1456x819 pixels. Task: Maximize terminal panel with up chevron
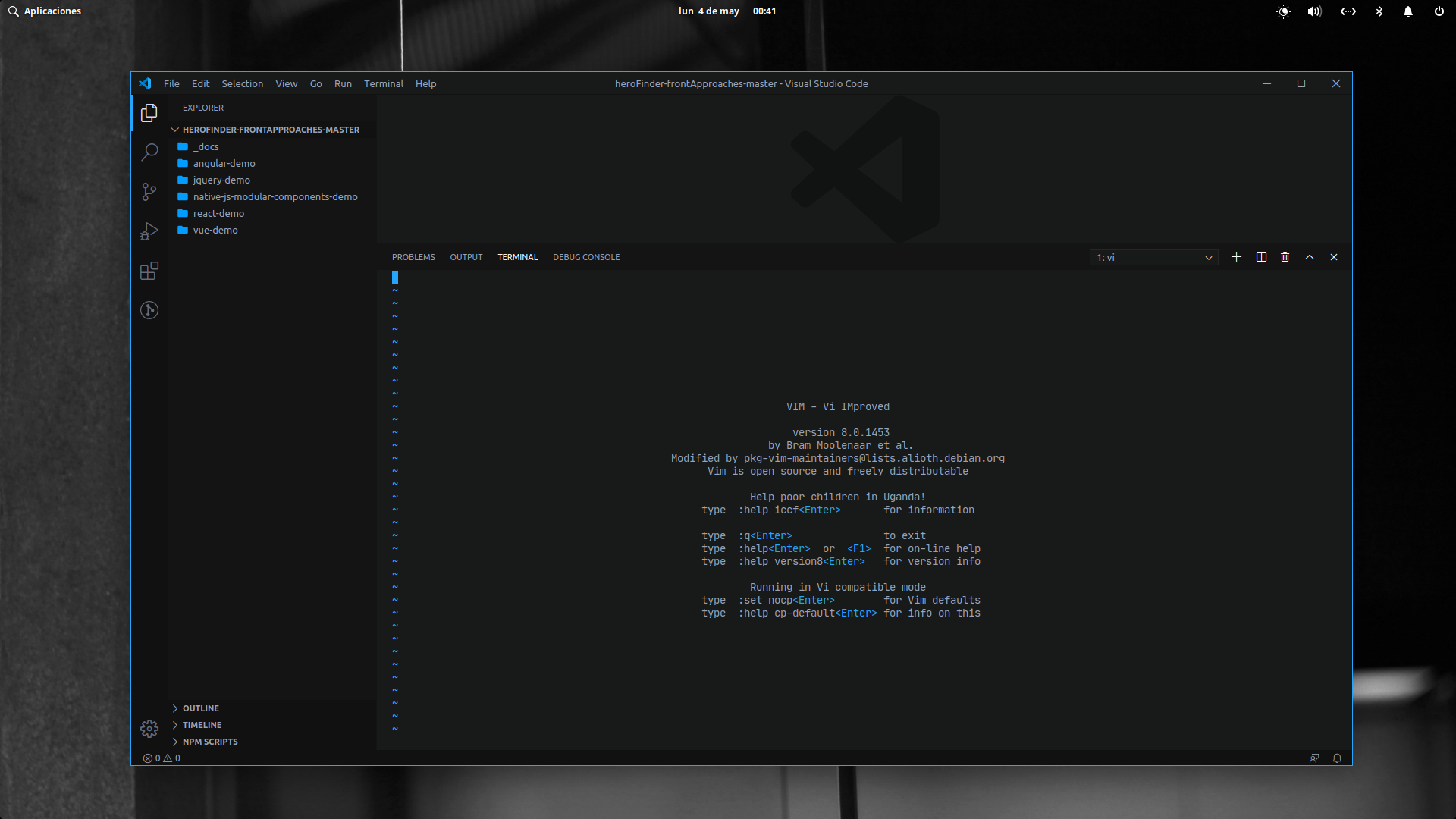(x=1310, y=257)
